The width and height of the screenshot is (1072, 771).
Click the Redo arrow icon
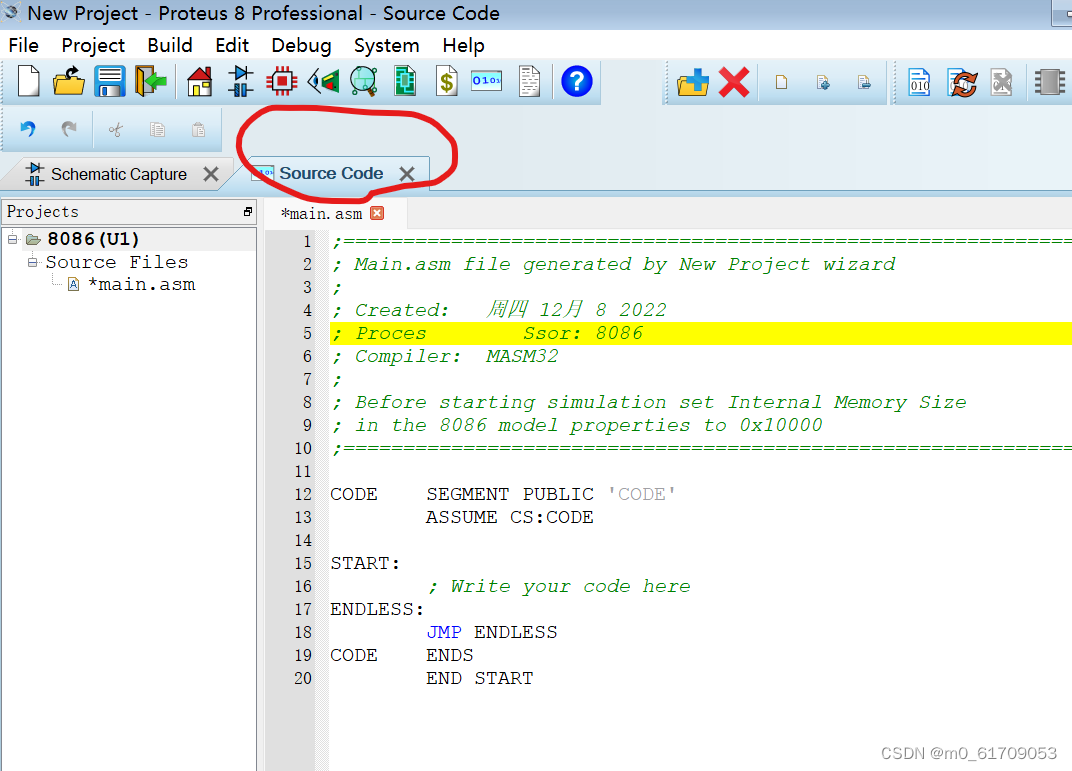point(69,129)
